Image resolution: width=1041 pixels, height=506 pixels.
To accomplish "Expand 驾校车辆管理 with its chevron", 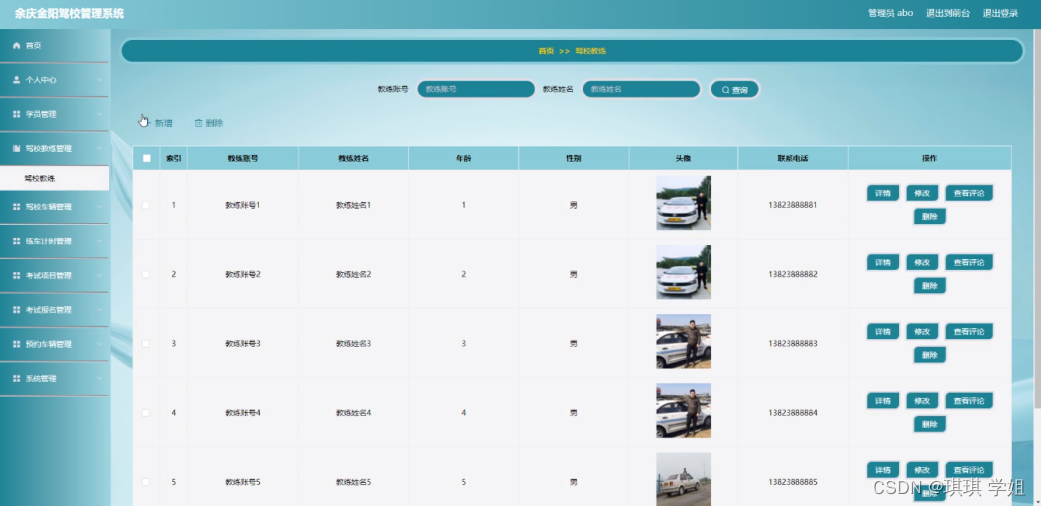I will [x=99, y=207].
